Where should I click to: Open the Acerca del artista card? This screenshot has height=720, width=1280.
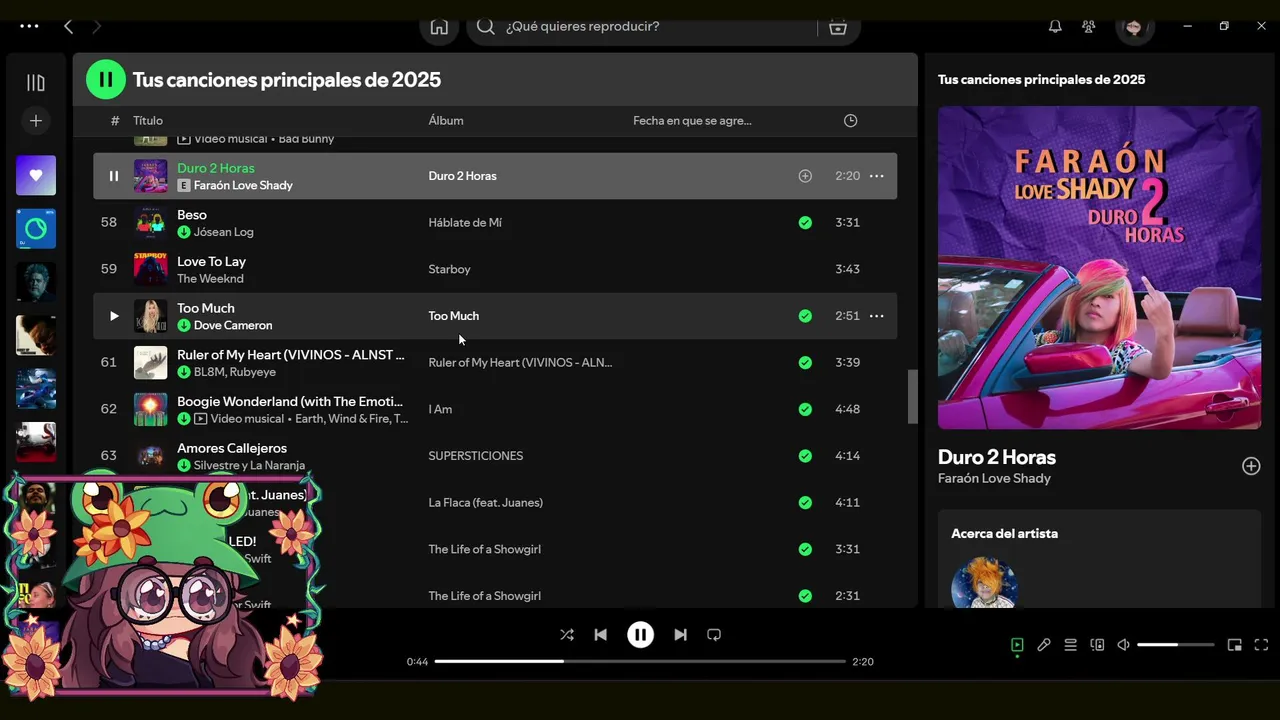pos(1099,559)
